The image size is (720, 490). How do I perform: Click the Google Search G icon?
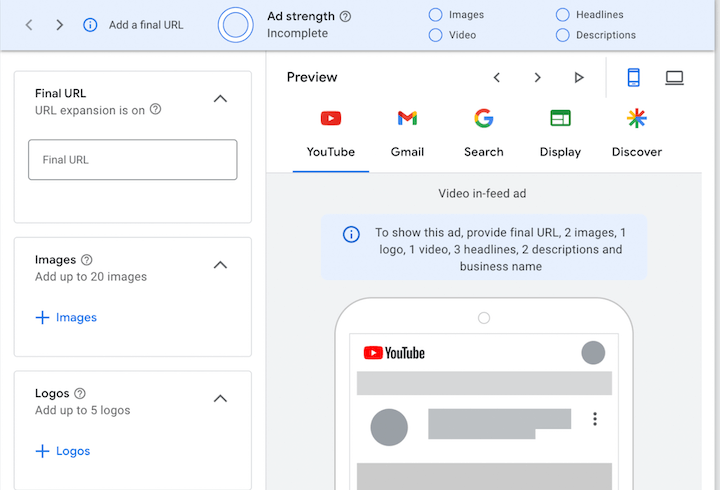[x=484, y=118]
